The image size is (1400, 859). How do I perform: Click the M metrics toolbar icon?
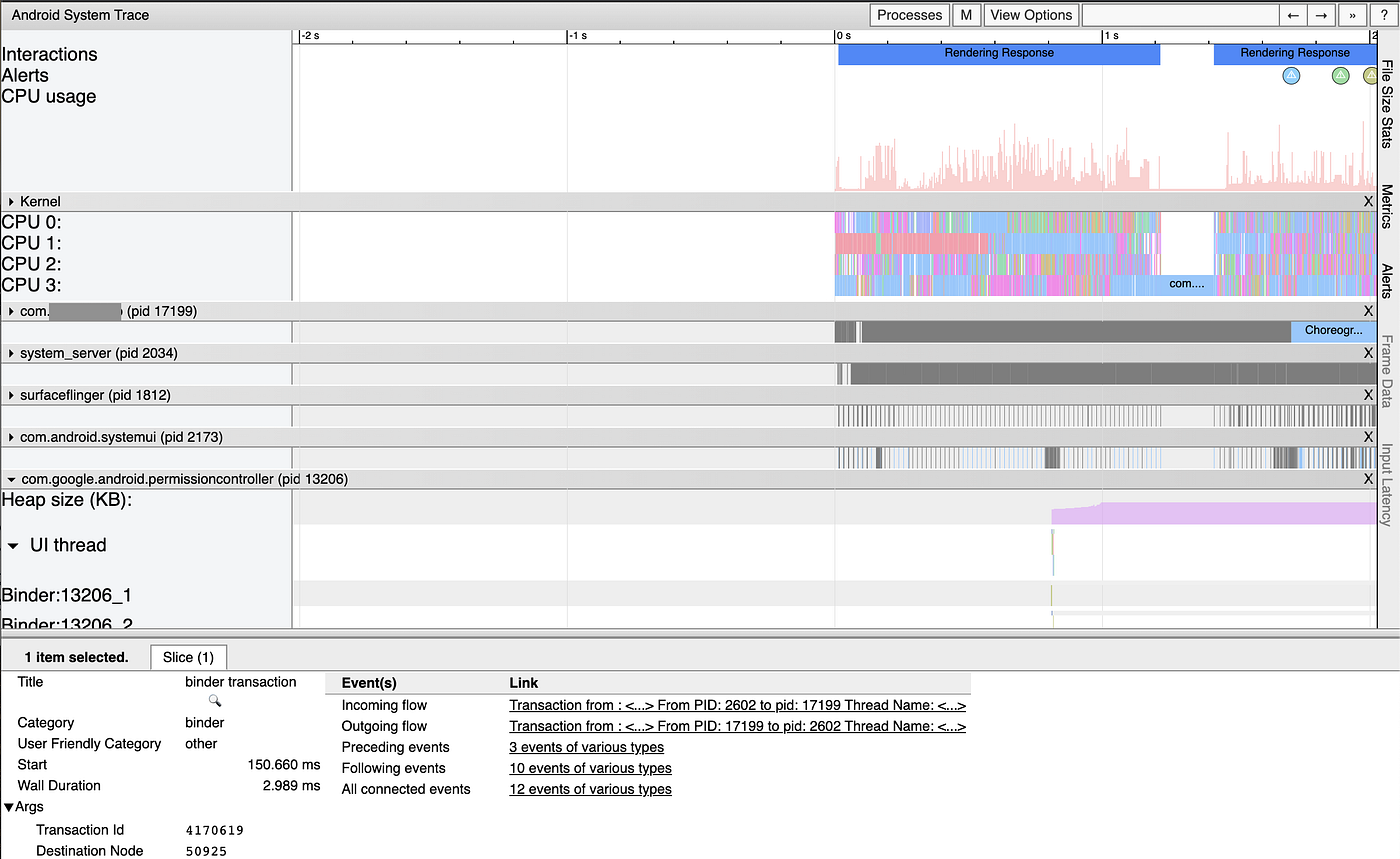(966, 15)
